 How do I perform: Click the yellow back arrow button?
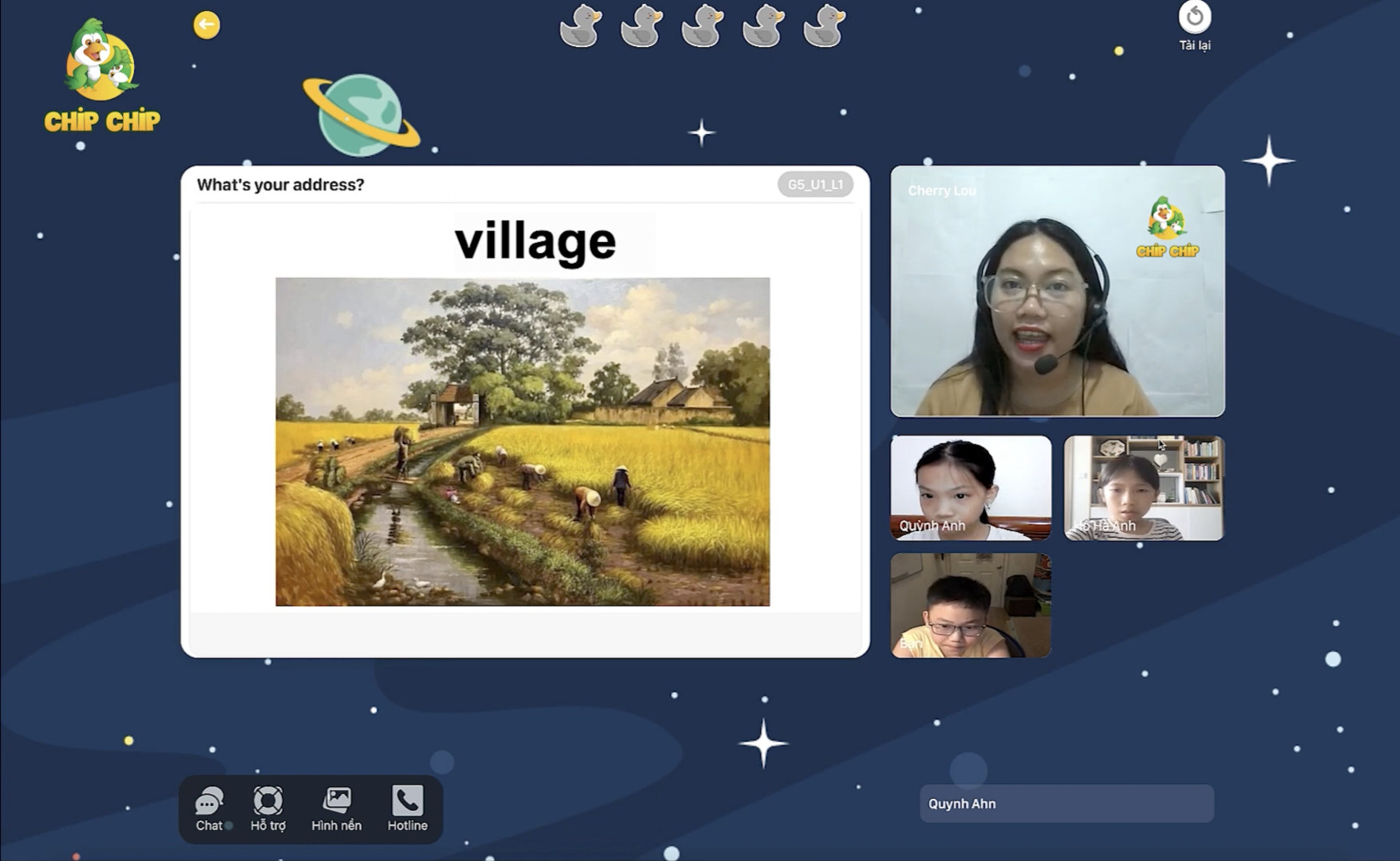pyautogui.click(x=206, y=25)
